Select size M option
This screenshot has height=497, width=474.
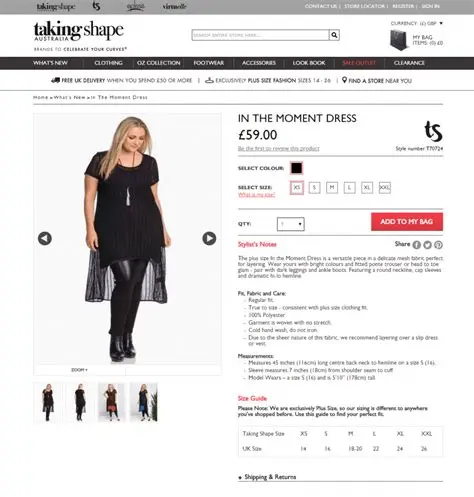point(332,188)
